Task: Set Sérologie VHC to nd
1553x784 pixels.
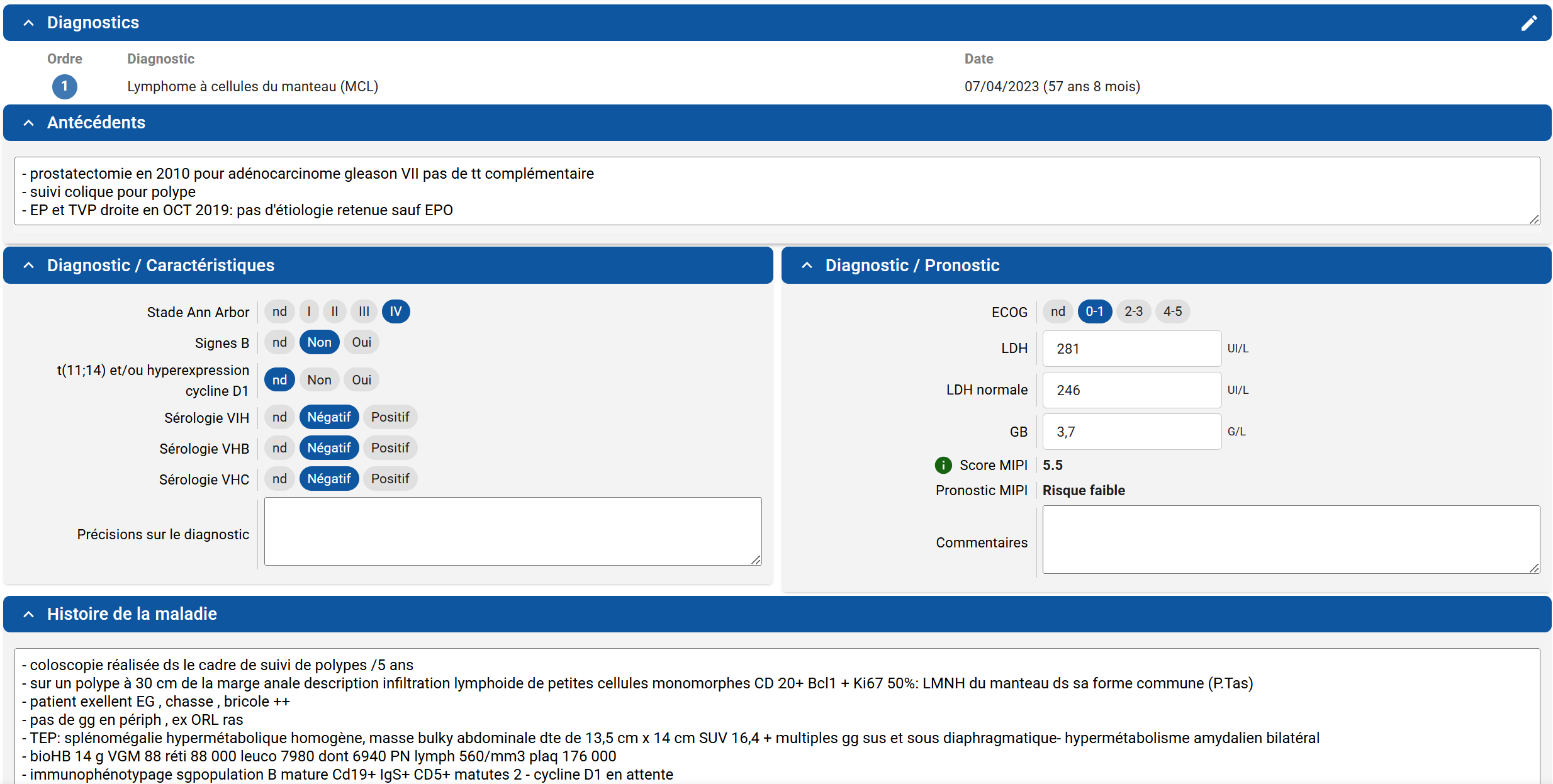Action: (x=279, y=479)
